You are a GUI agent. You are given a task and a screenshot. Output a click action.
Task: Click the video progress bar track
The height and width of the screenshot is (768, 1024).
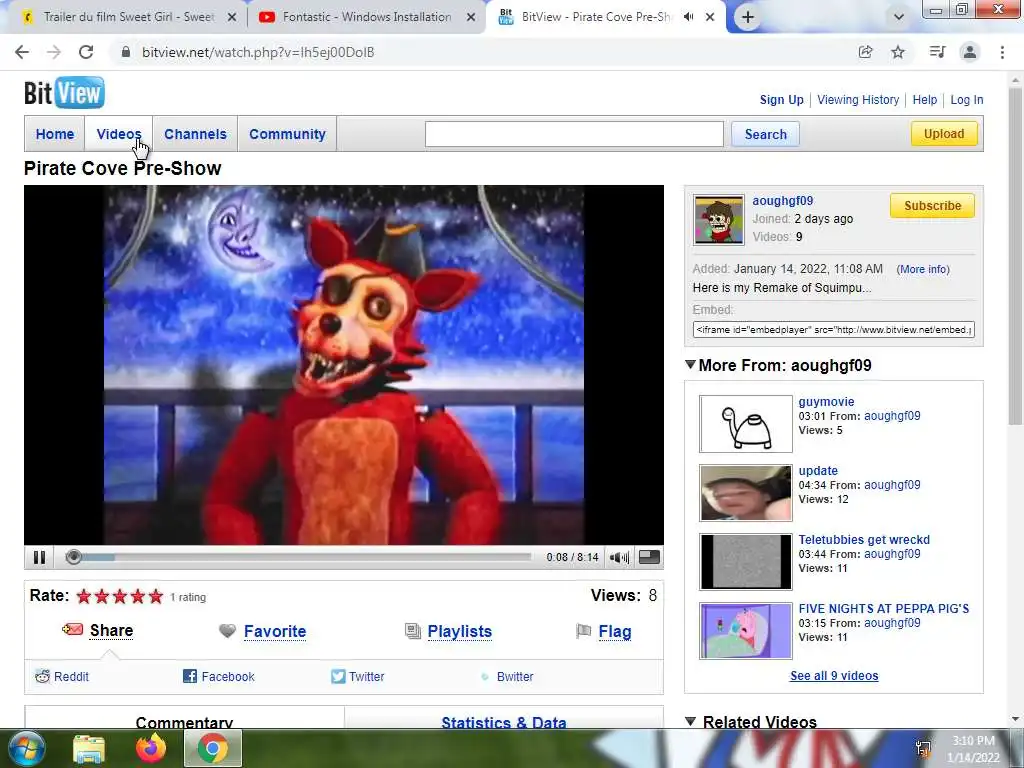coord(299,557)
